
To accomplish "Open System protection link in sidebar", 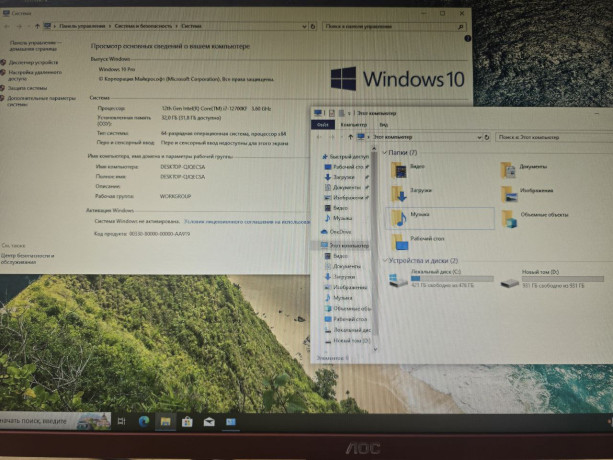I will pyautogui.click(x=27, y=88).
